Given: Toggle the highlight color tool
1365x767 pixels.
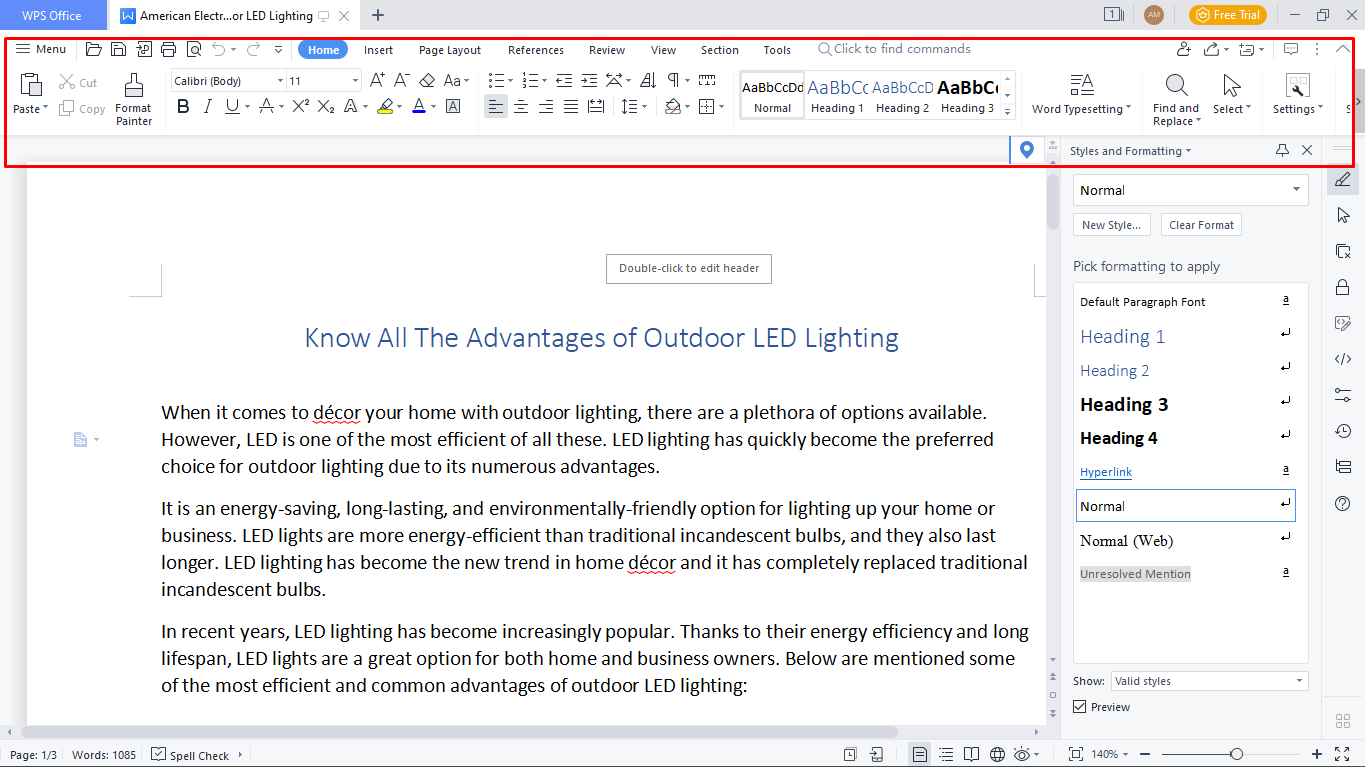Looking at the screenshot, I should (x=385, y=106).
